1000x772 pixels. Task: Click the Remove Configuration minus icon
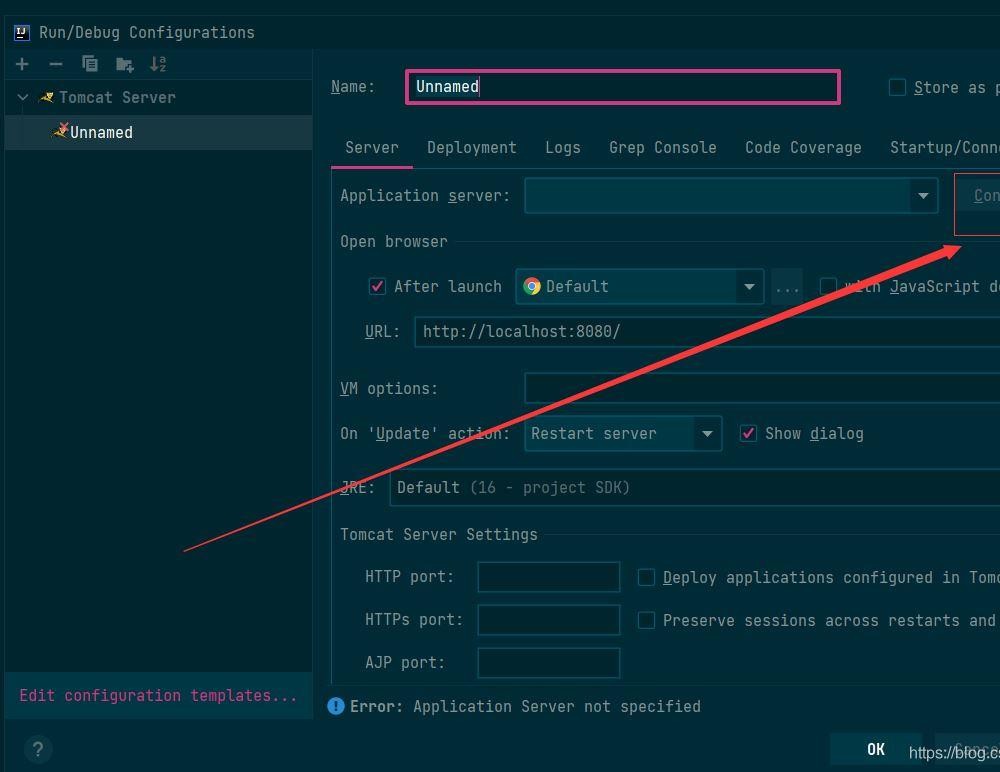(56, 64)
